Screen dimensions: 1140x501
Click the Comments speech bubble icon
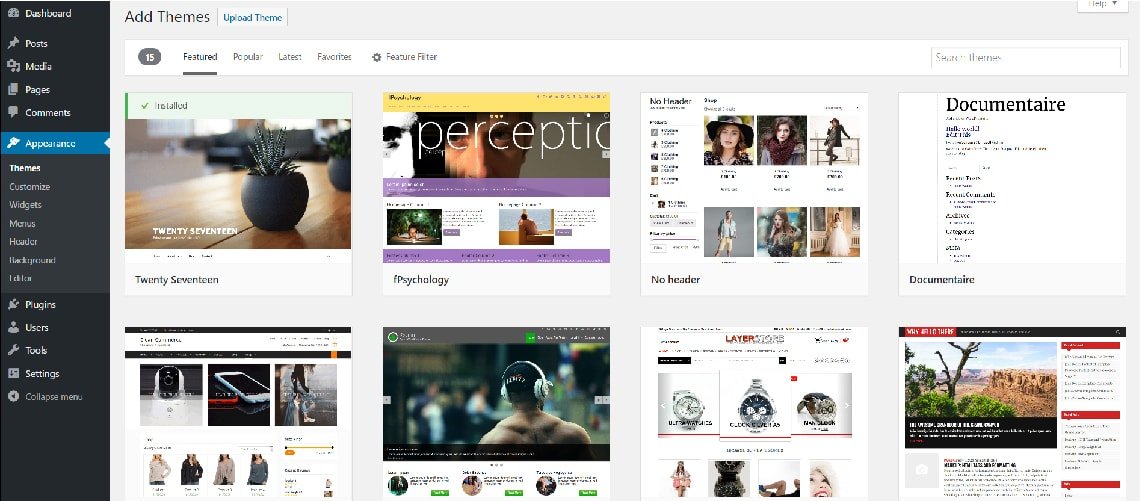point(13,113)
